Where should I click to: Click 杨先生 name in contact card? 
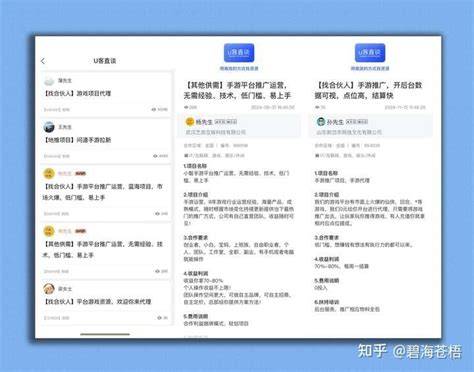(204, 122)
